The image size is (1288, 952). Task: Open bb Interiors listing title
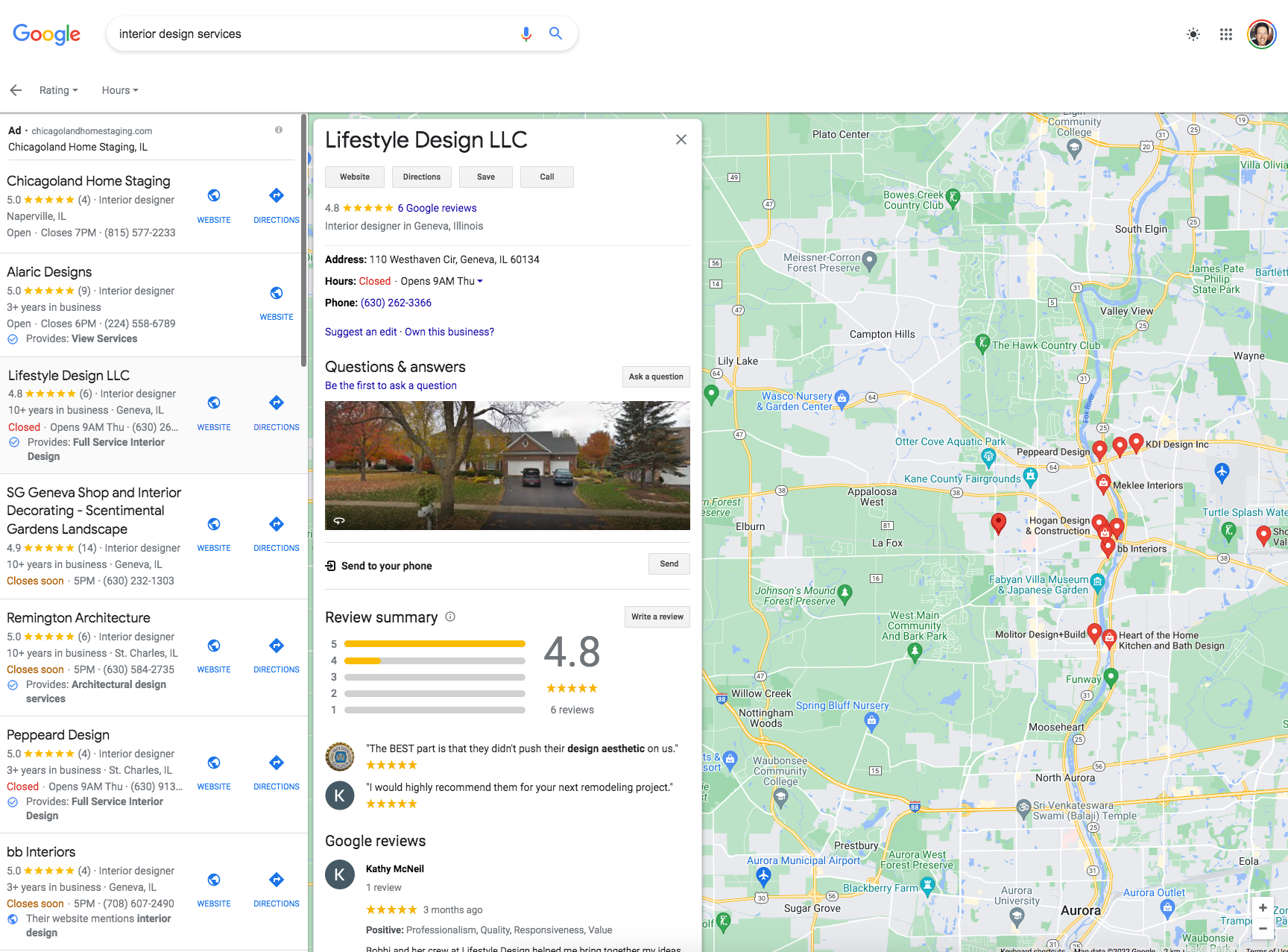pyautogui.click(x=41, y=852)
